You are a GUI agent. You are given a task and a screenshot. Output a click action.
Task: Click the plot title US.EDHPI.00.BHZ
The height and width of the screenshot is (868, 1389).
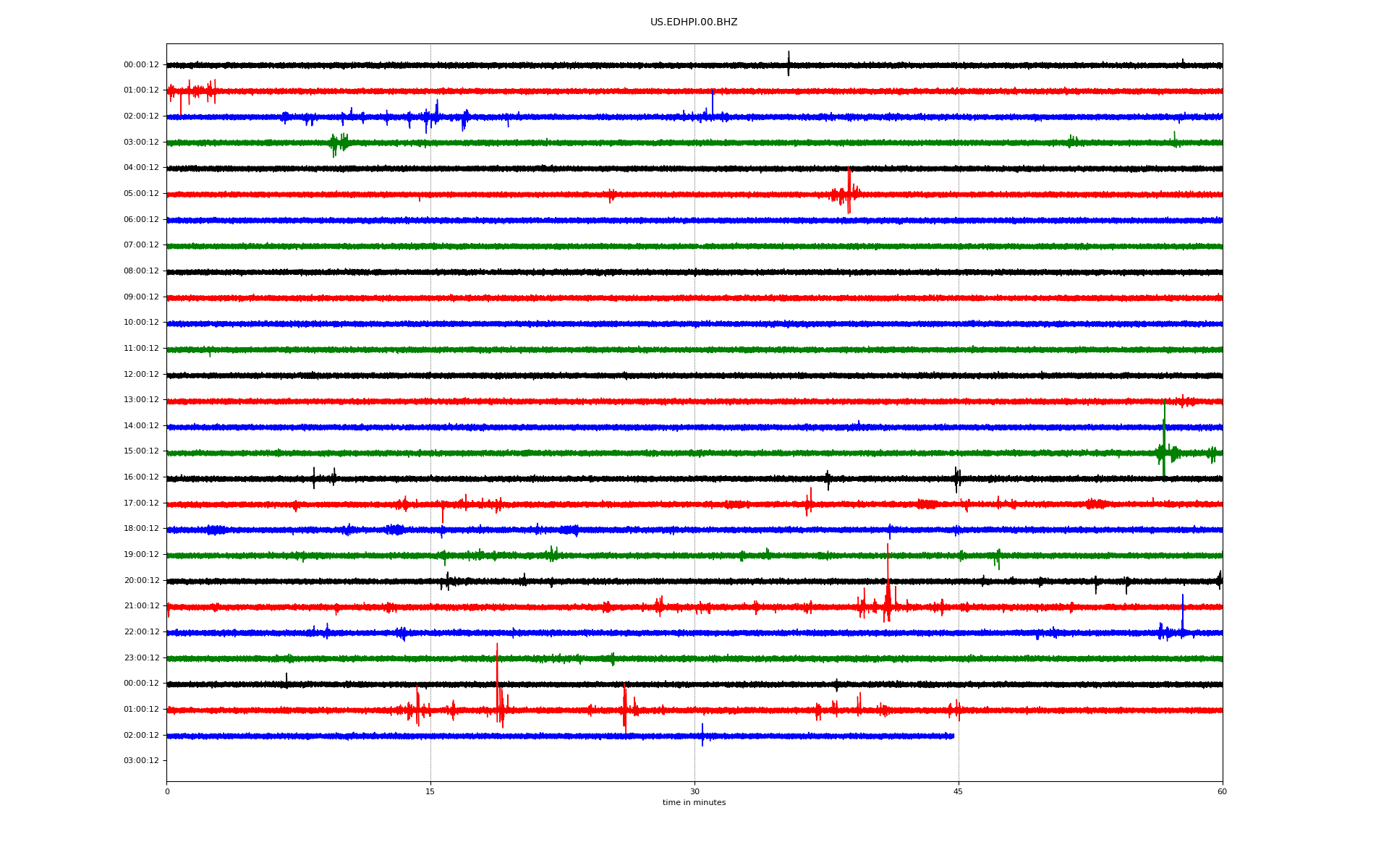pyautogui.click(x=694, y=22)
